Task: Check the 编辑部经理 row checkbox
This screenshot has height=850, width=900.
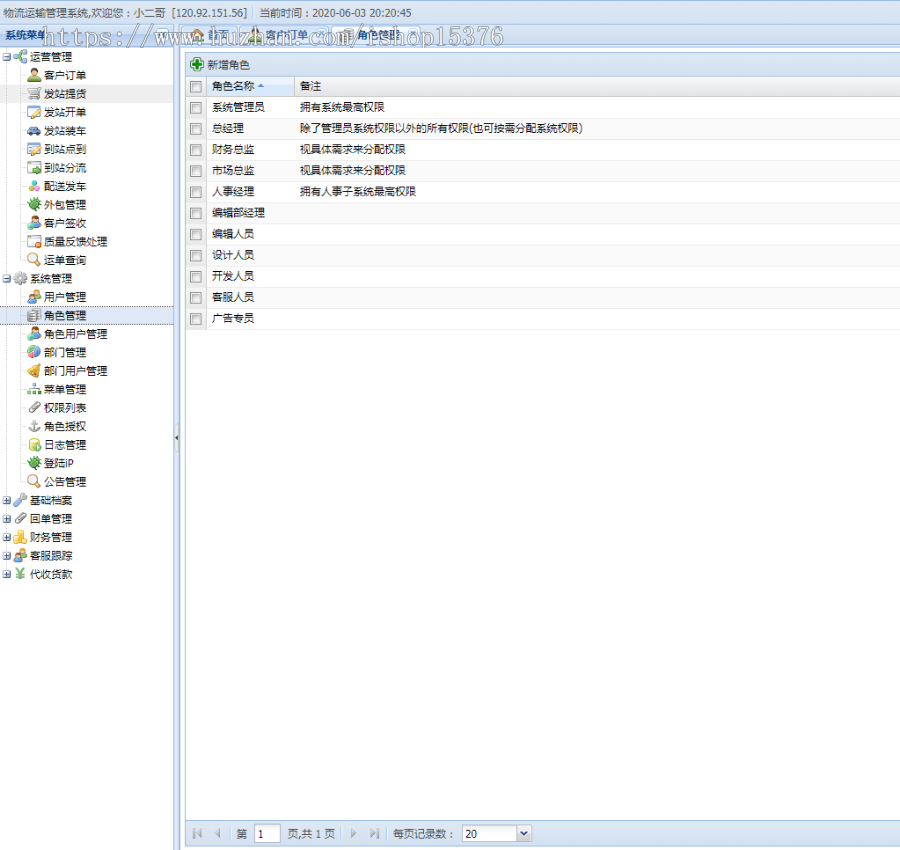Action: 196,214
